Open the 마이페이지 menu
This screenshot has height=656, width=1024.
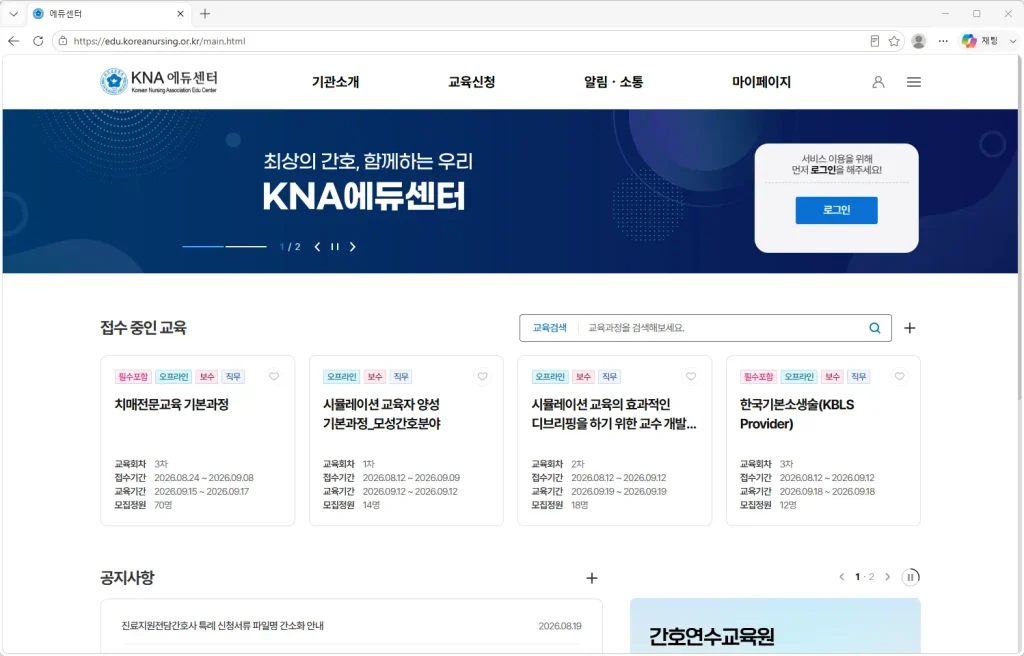pos(761,82)
